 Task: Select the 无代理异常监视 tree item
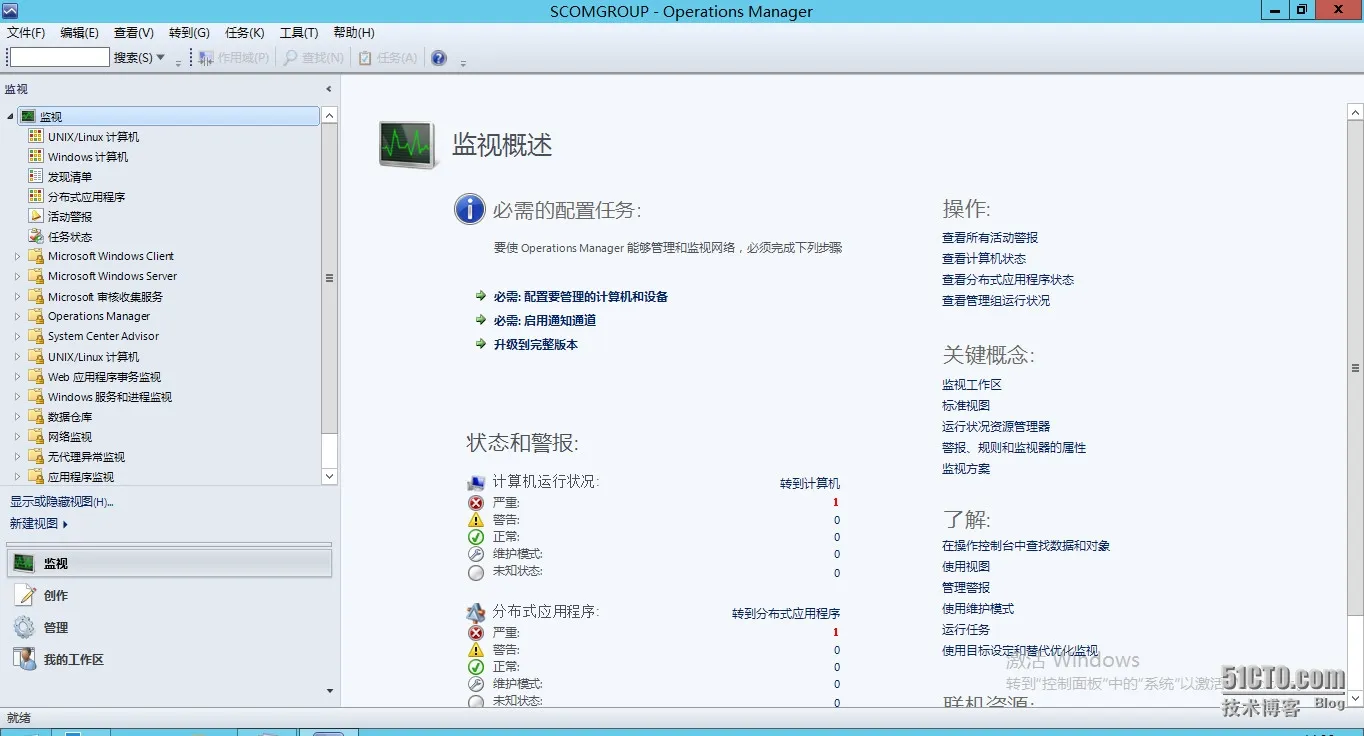(x=87, y=456)
